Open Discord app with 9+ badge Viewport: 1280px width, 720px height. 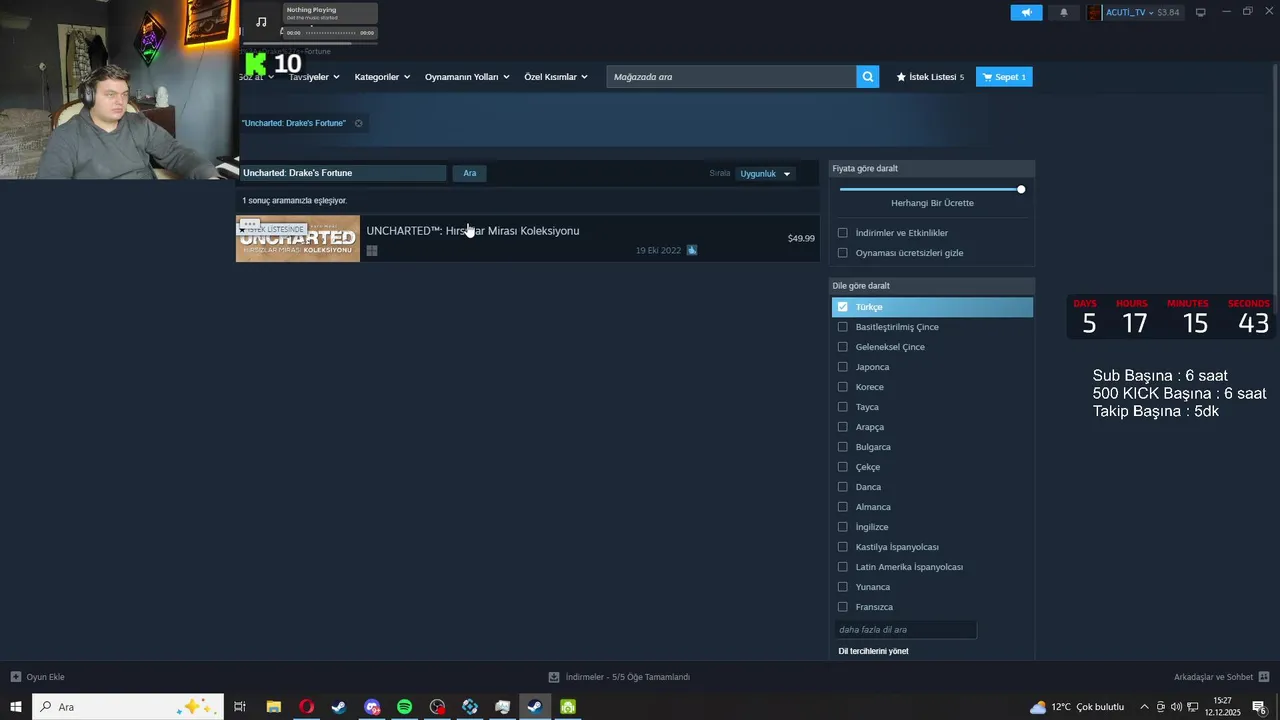[372, 707]
